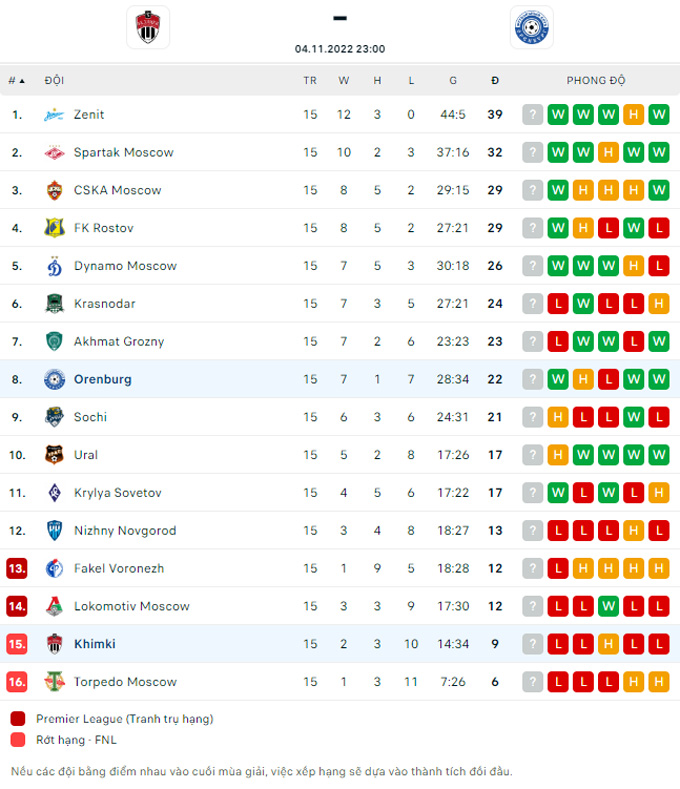Click the CSKA Moscow team logo

(x=54, y=190)
